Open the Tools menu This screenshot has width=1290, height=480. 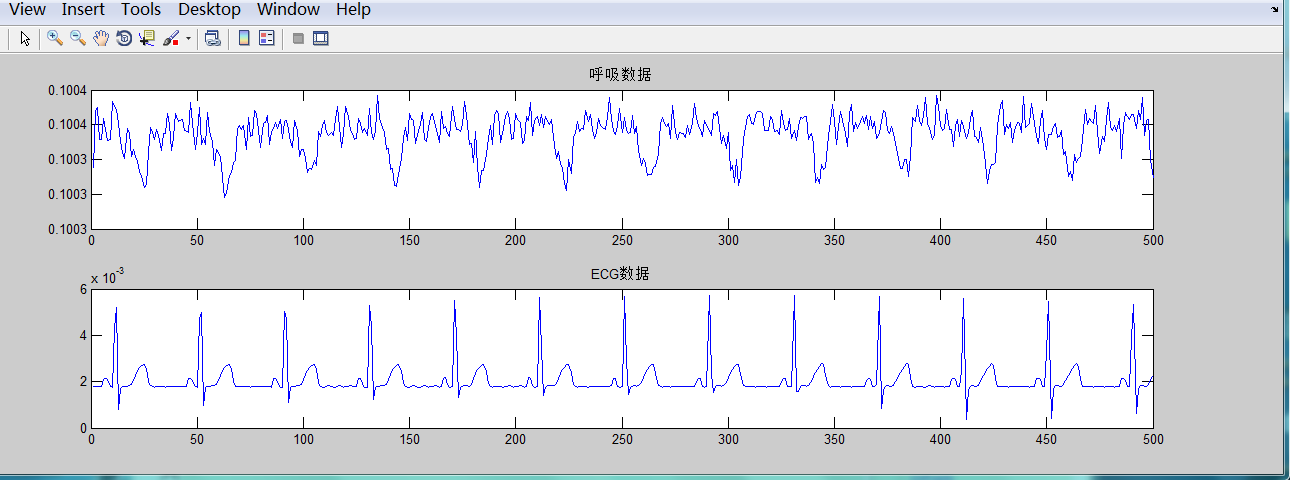(142, 10)
